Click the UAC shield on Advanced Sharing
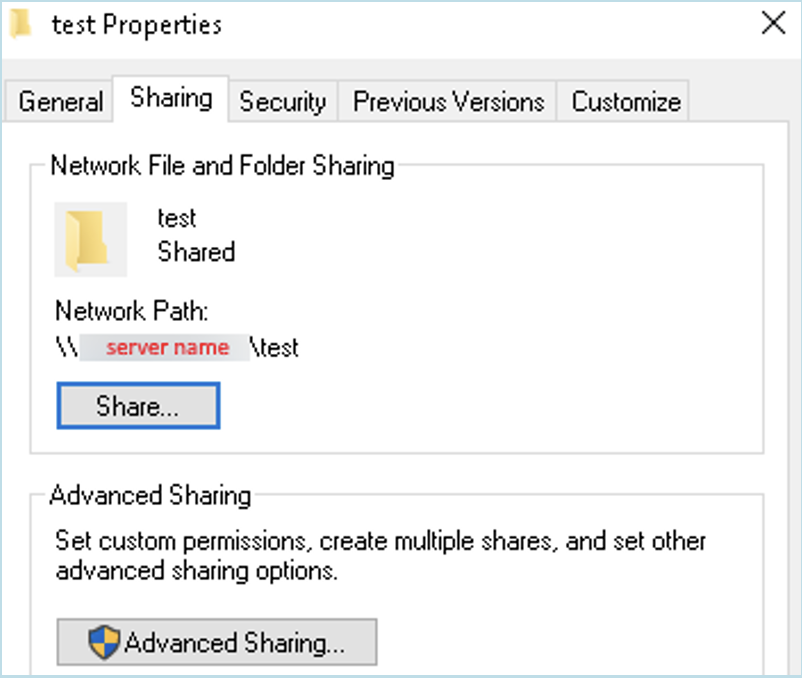The height and width of the screenshot is (678, 802). click(x=103, y=642)
